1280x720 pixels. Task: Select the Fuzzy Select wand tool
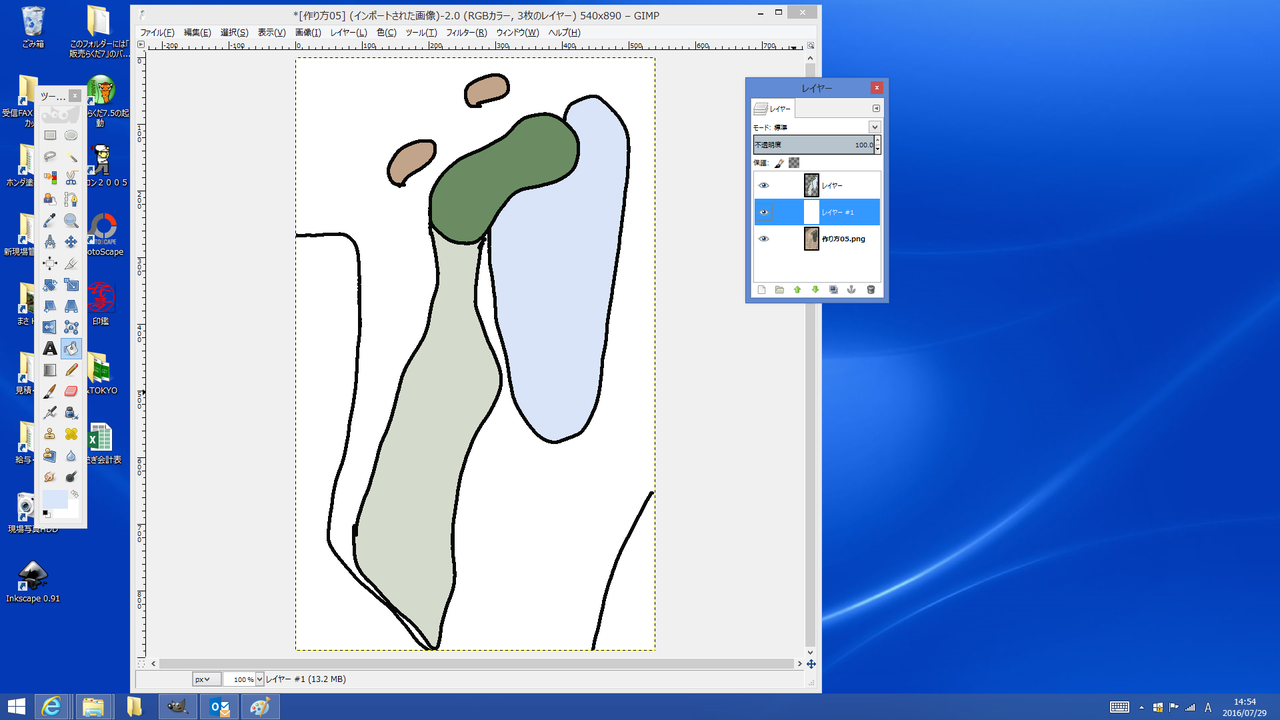[x=71, y=157]
